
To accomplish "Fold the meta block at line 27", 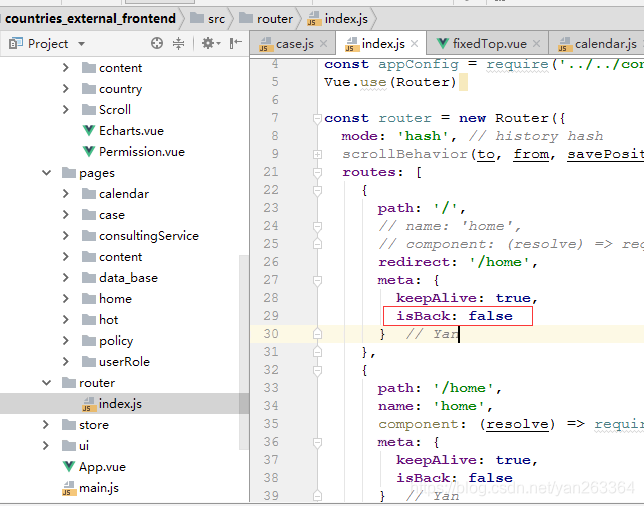I will [317, 280].
